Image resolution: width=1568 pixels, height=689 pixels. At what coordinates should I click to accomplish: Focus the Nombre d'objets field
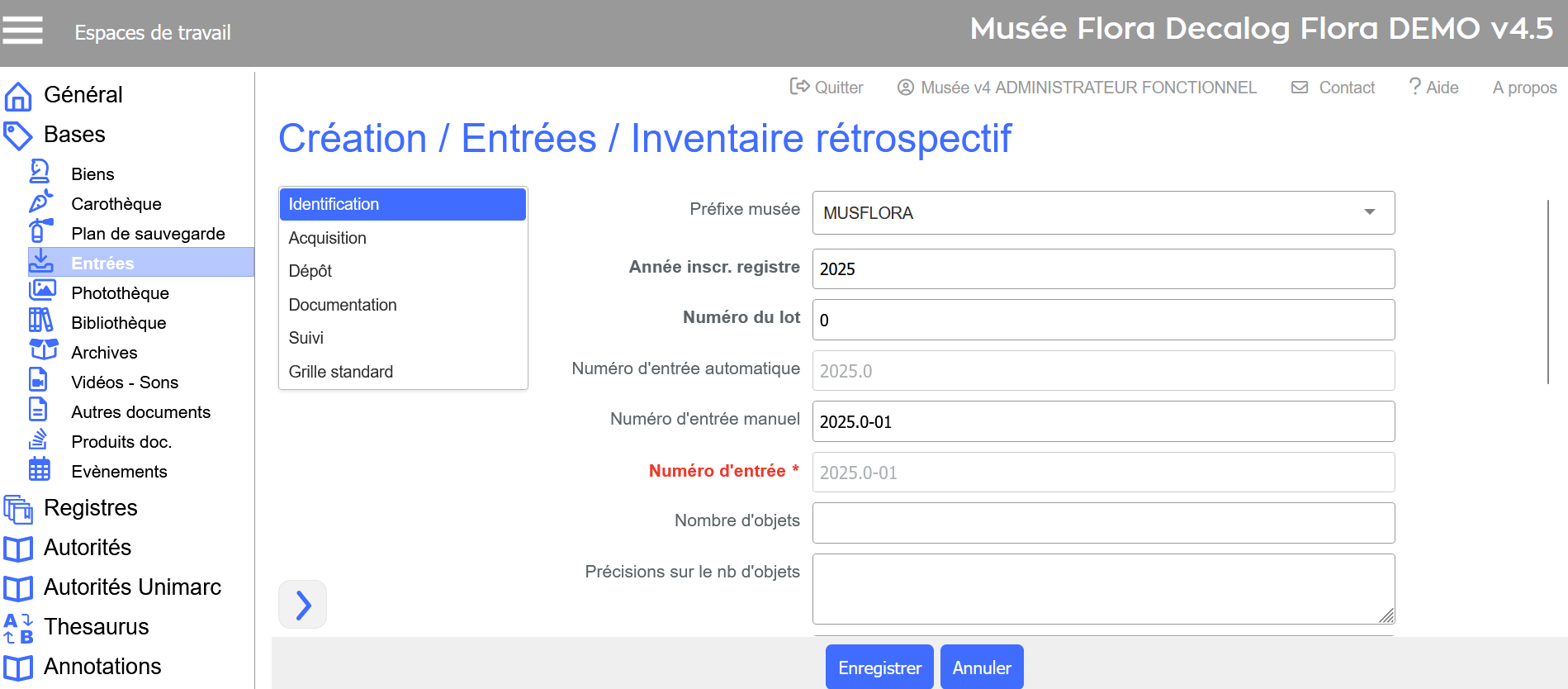1102,523
